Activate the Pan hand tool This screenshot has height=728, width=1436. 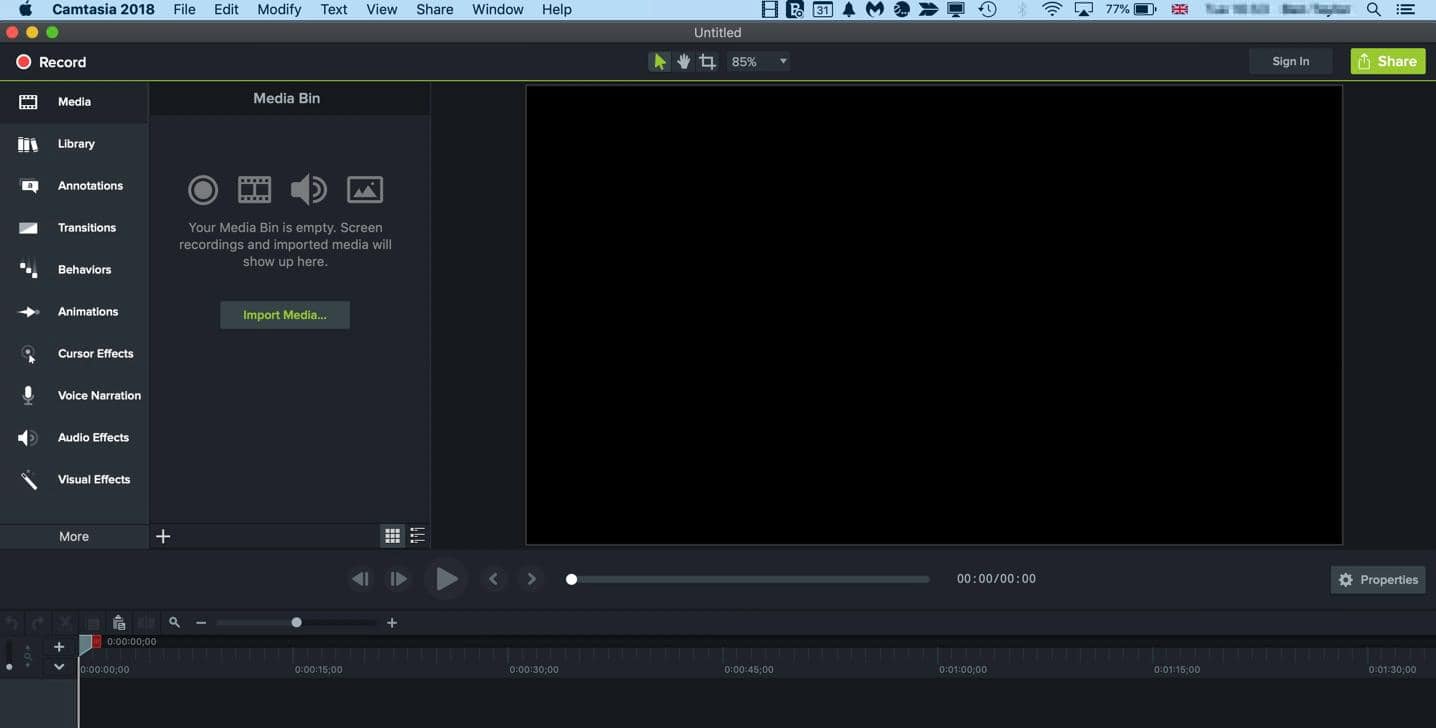pyautogui.click(x=684, y=62)
